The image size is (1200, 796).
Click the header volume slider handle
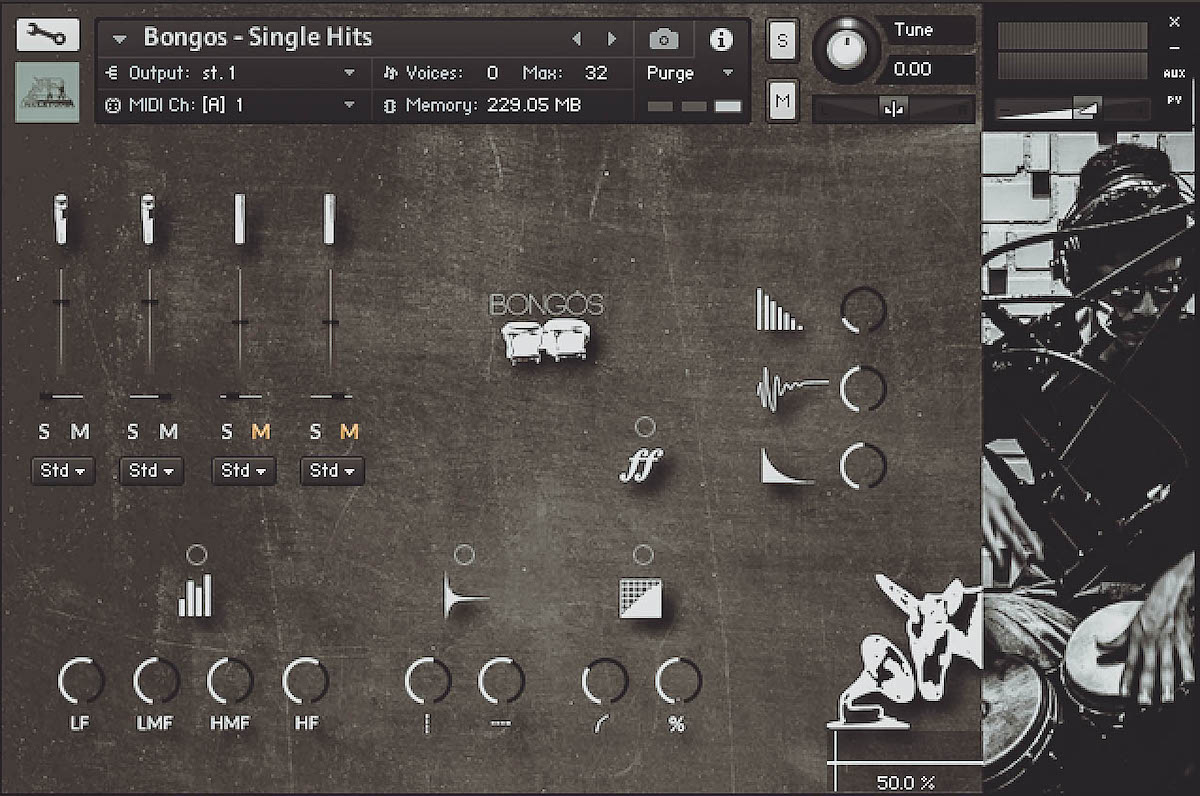point(1088,107)
